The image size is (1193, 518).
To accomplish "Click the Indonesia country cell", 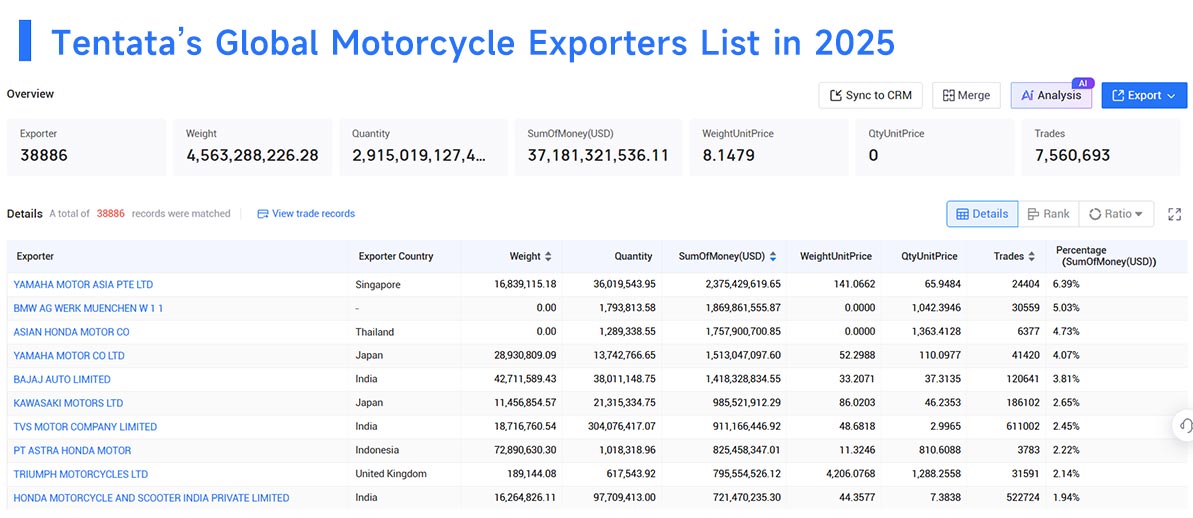I will click(377, 450).
